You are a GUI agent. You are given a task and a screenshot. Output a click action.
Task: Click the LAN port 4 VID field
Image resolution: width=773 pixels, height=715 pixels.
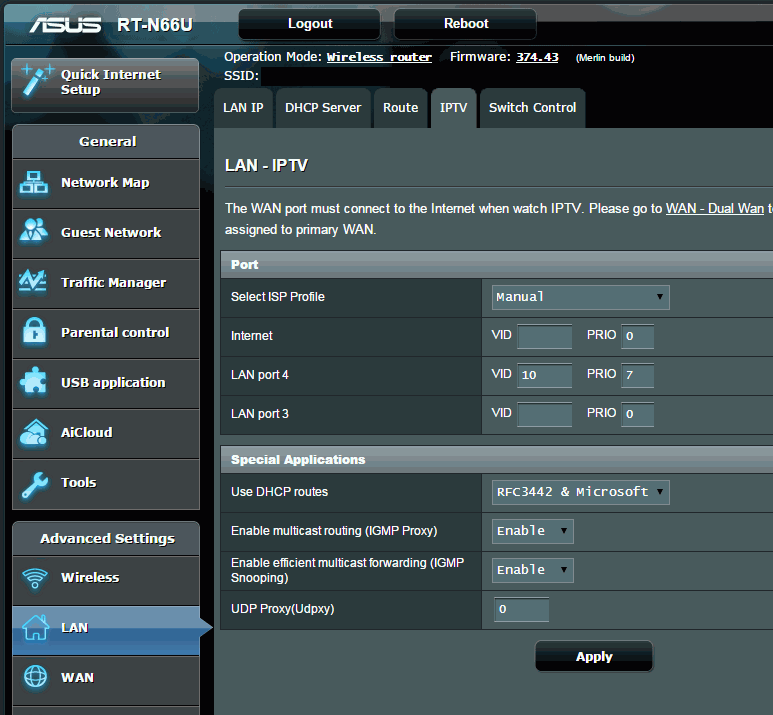tap(545, 375)
